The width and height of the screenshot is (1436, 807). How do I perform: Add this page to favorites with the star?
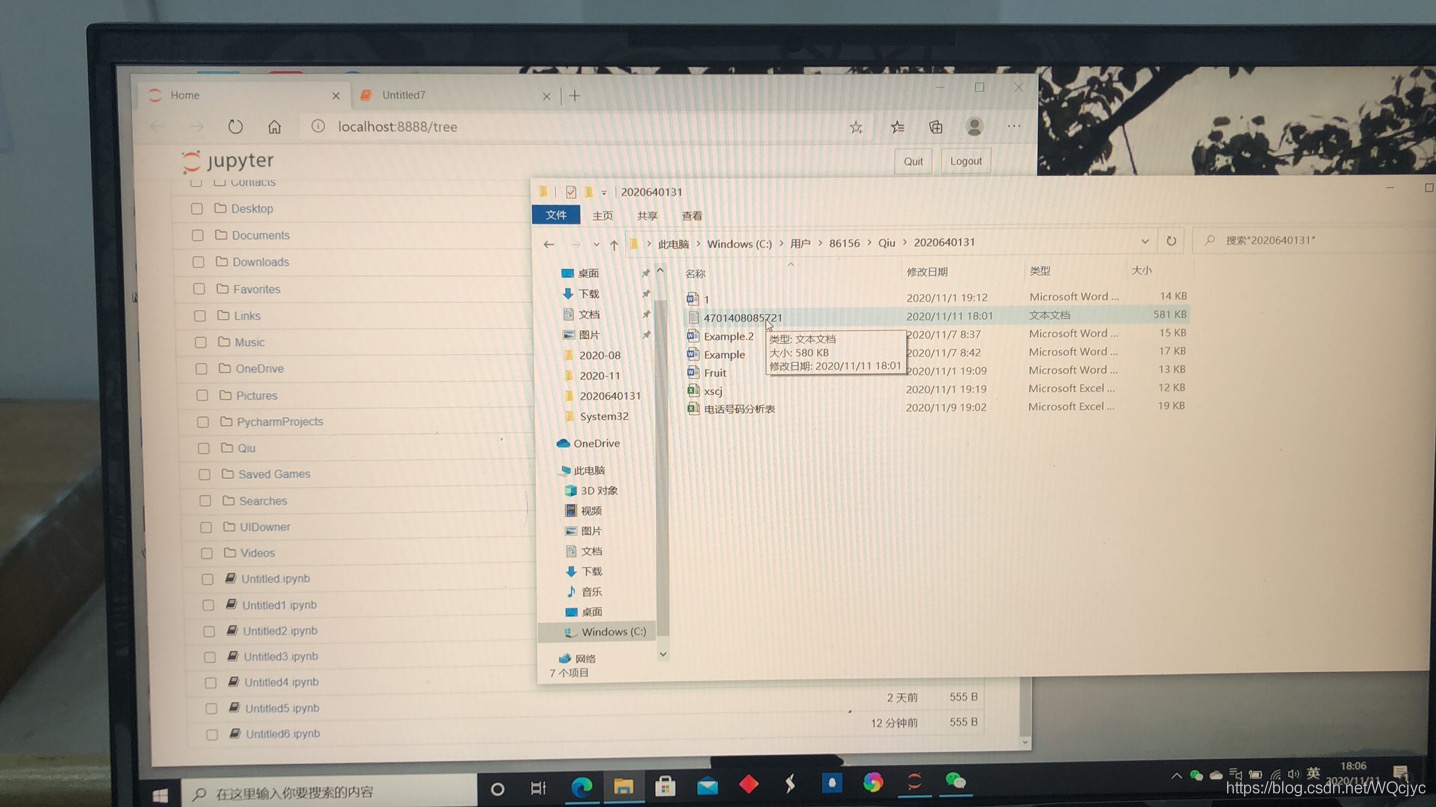tap(856, 127)
